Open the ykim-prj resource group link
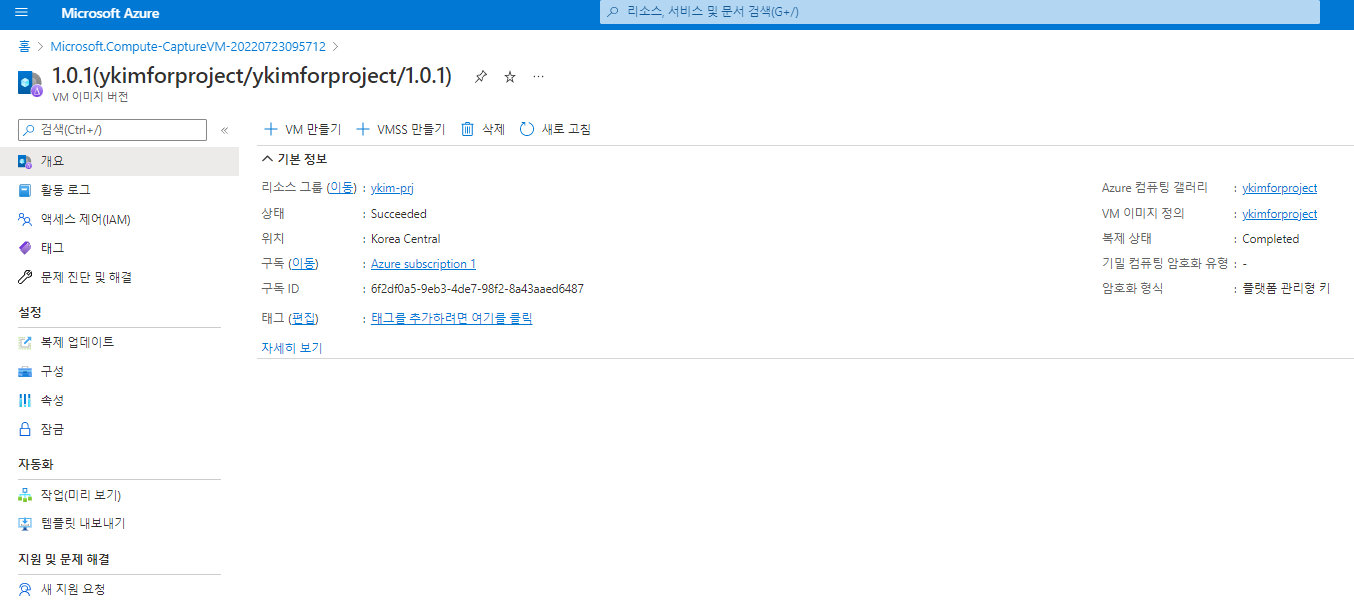The image size is (1354, 609). tap(392, 188)
